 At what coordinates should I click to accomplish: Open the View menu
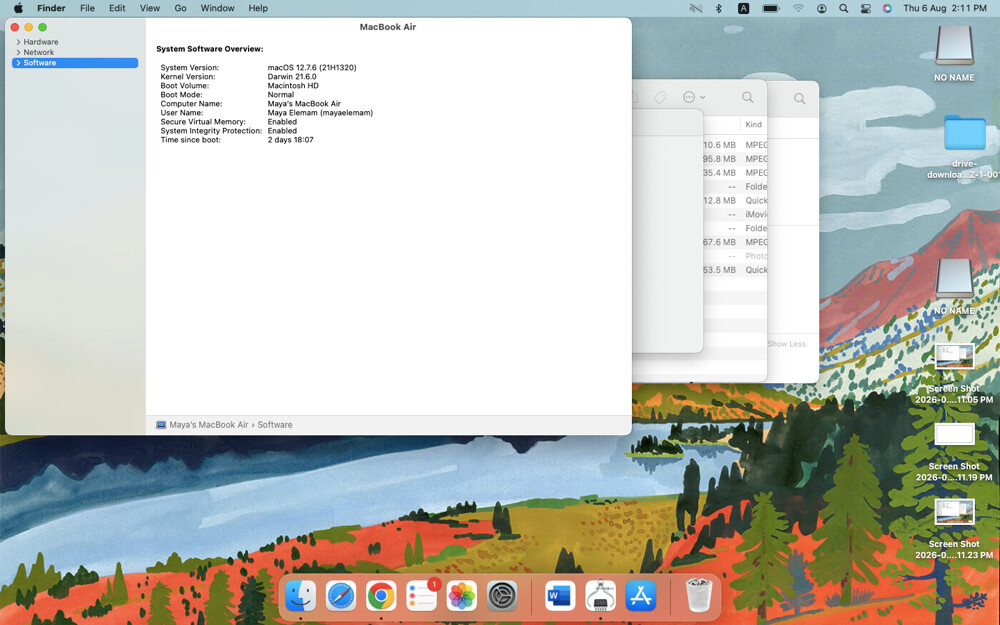coord(150,8)
